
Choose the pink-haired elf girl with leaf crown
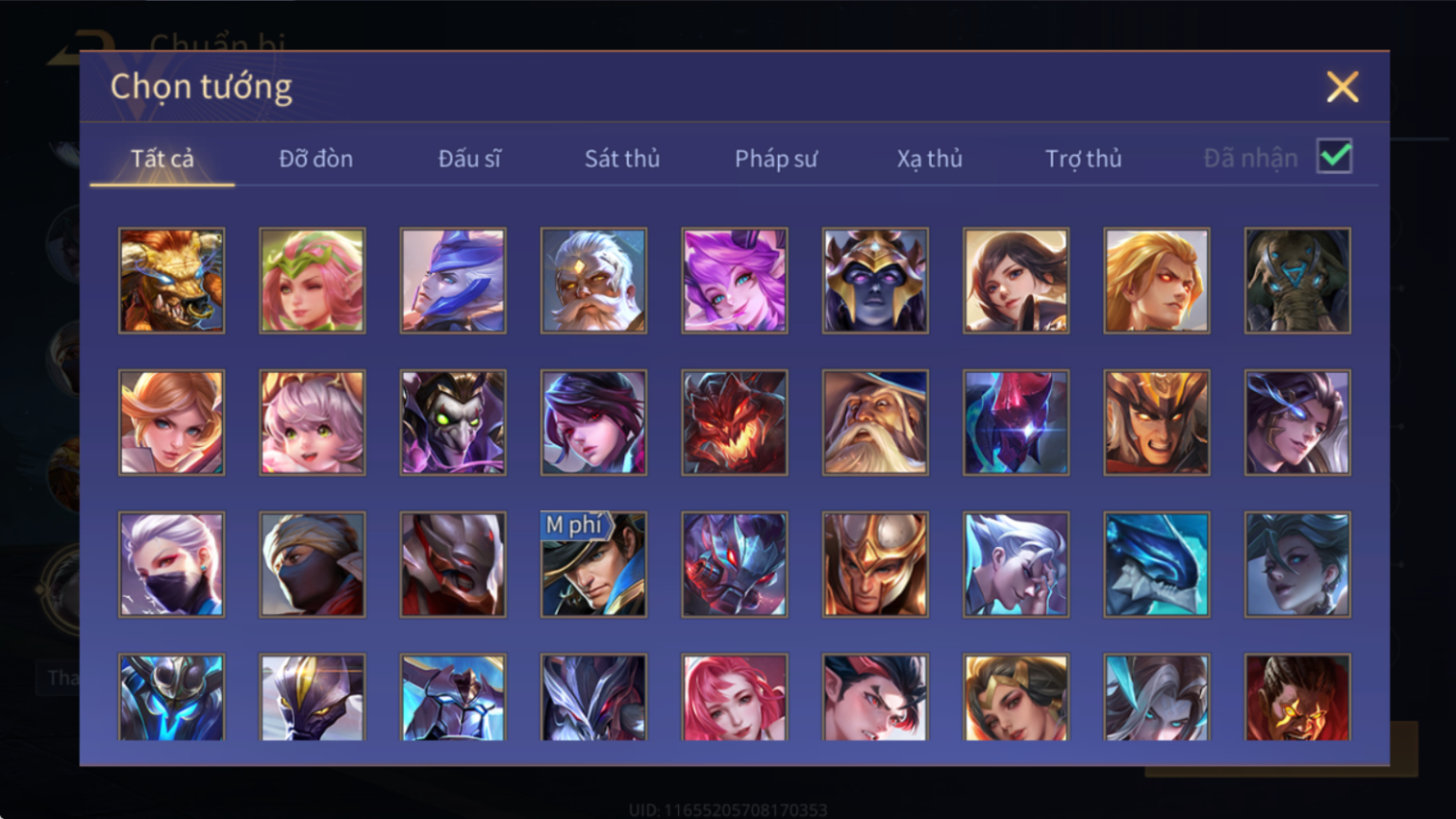pyautogui.click(x=312, y=281)
